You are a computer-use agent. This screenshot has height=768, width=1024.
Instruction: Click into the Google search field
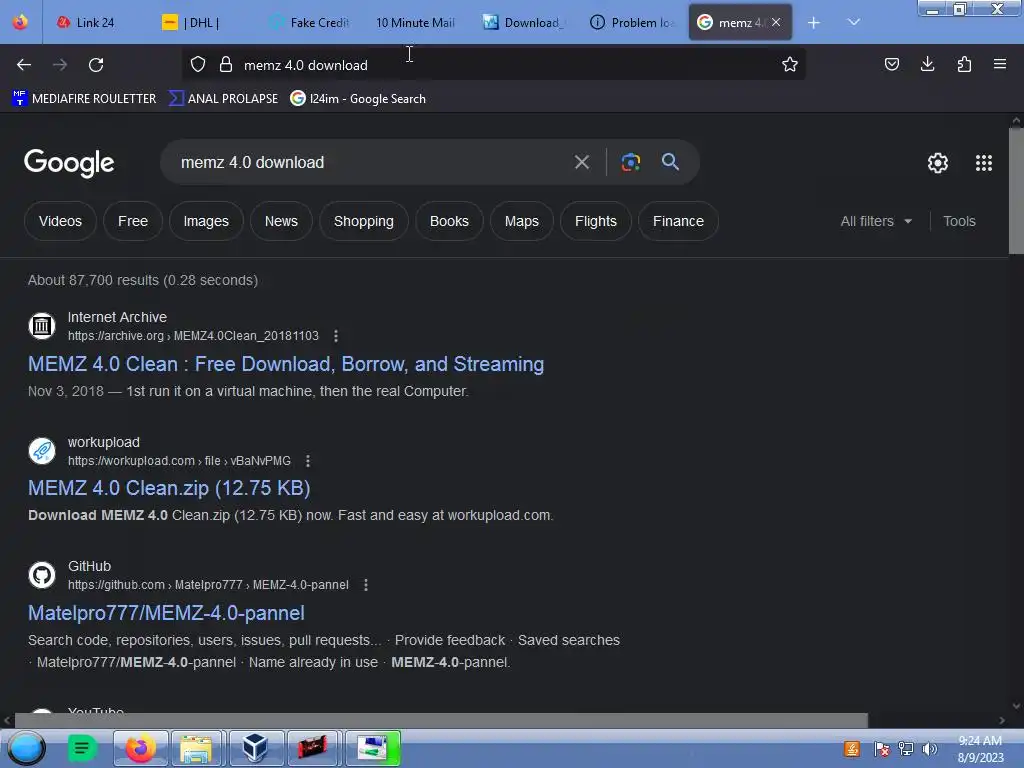point(372,162)
